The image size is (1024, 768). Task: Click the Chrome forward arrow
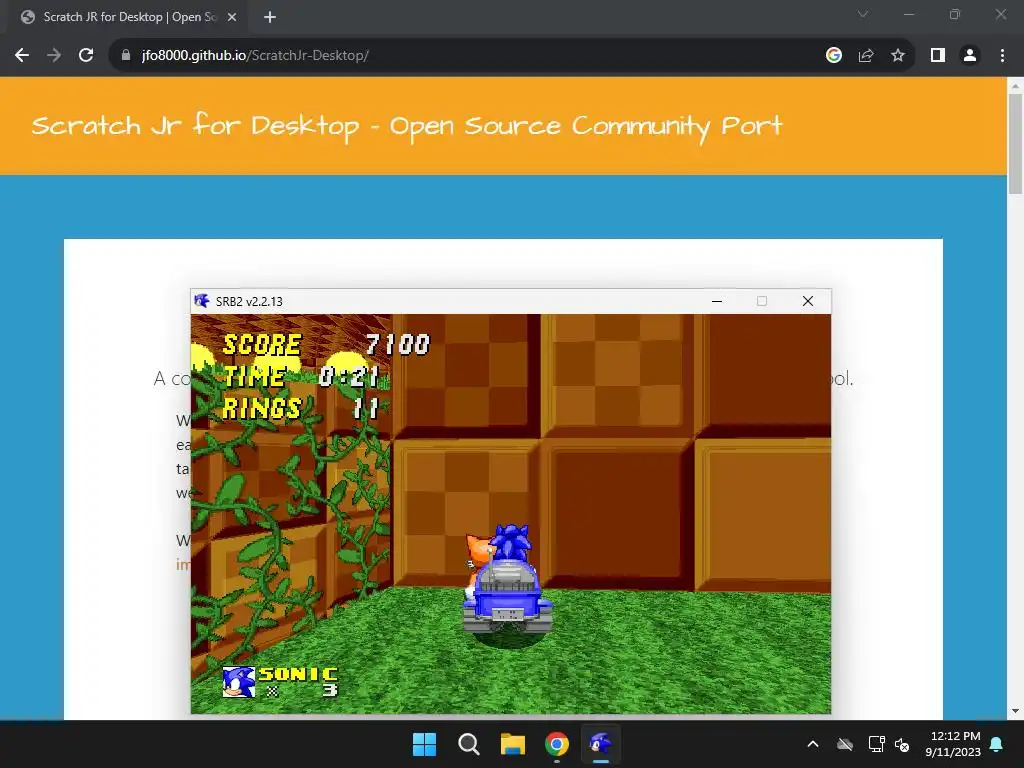coord(54,56)
